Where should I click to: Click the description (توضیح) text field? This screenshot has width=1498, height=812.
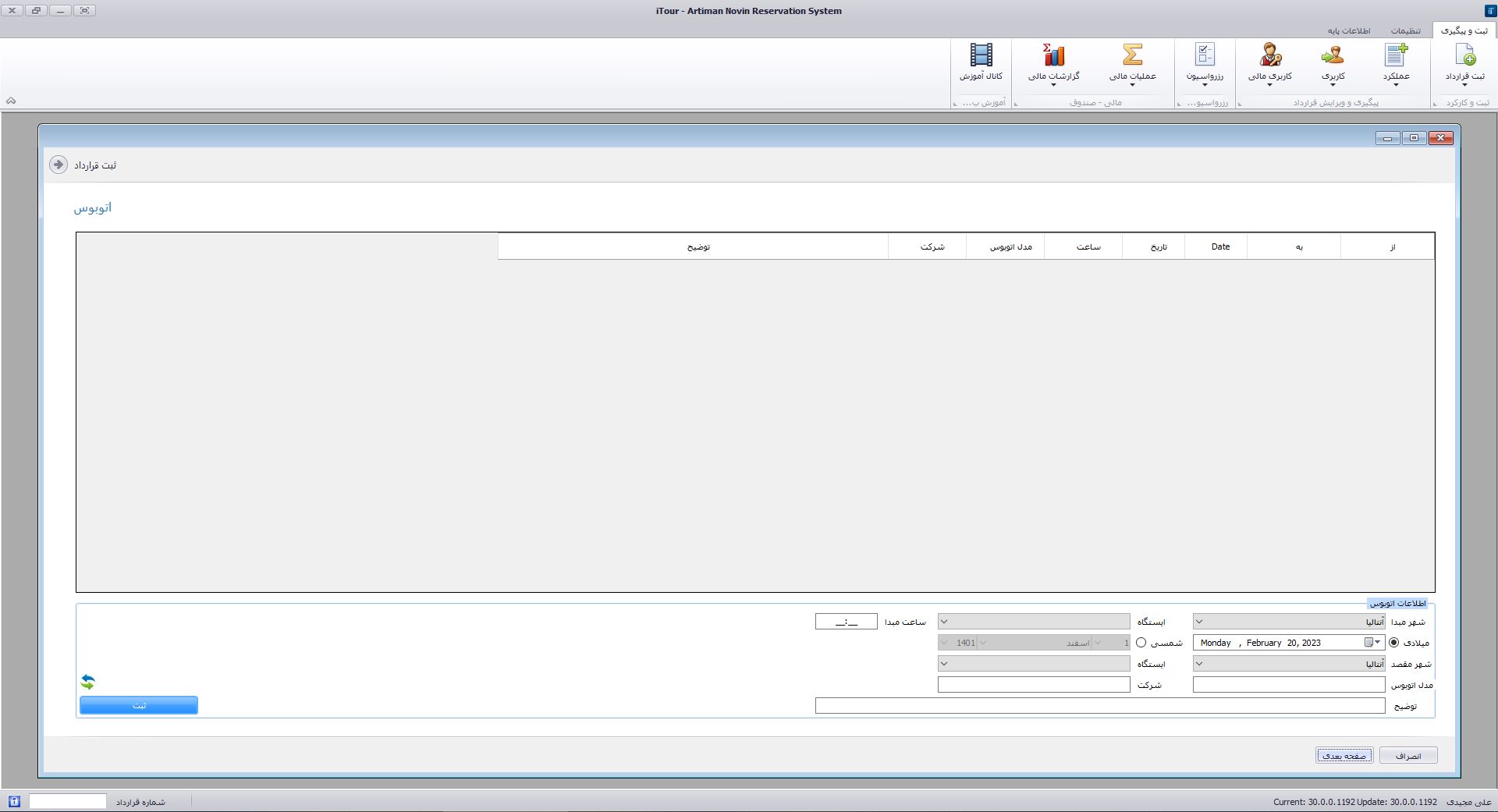click(x=1099, y=706)
